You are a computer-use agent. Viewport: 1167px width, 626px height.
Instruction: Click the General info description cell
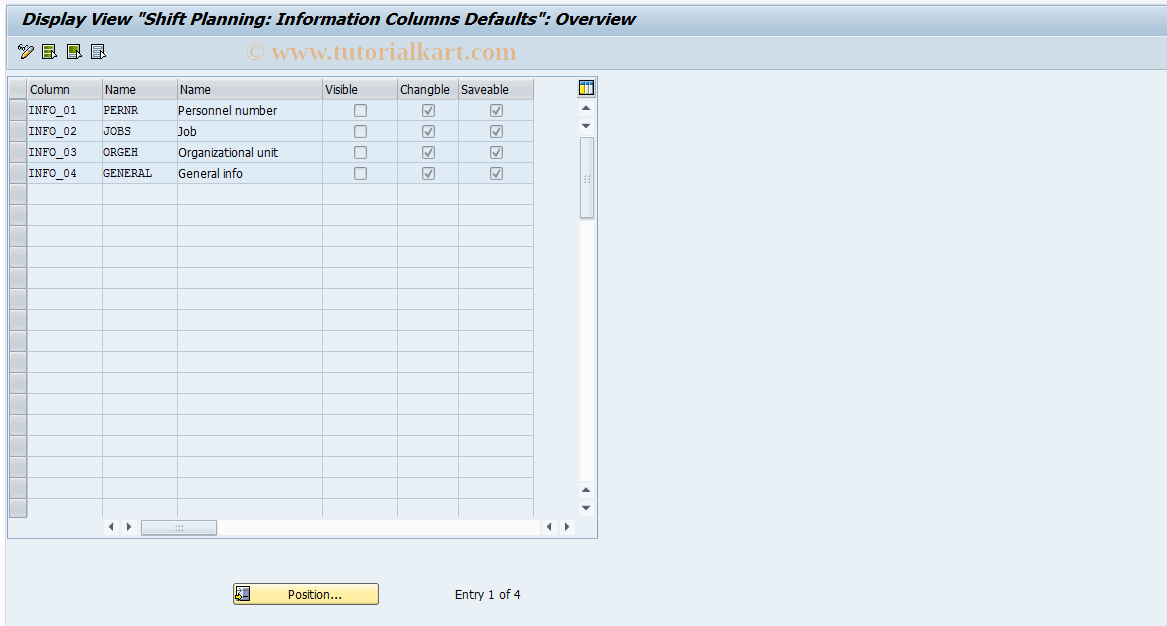[250, 173]
